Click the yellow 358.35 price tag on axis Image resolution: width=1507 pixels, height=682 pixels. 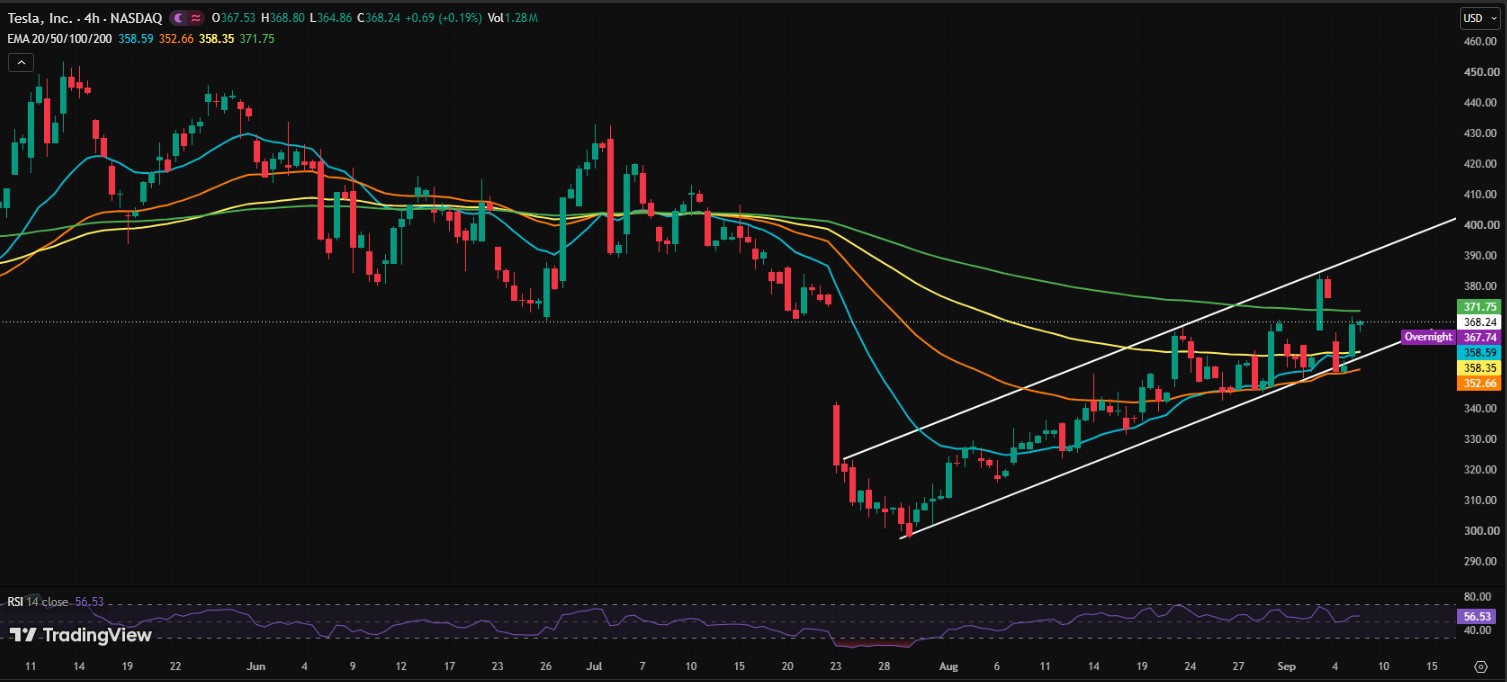point(1480,368)
